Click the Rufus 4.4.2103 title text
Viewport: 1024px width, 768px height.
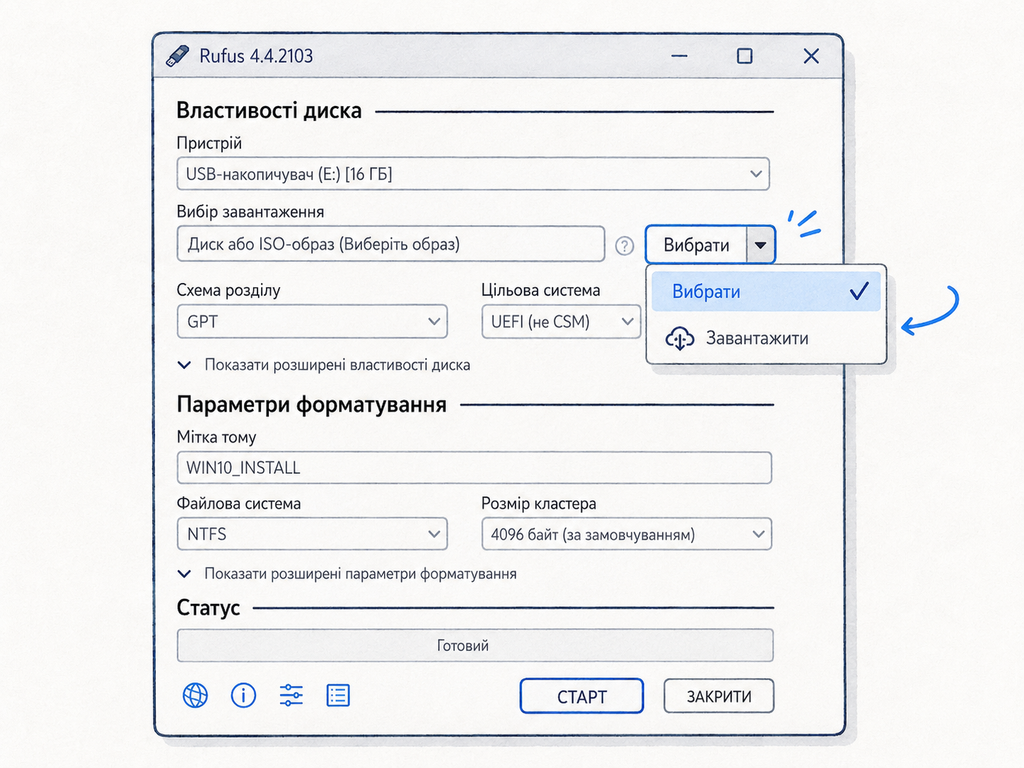[x=256, y=56]
